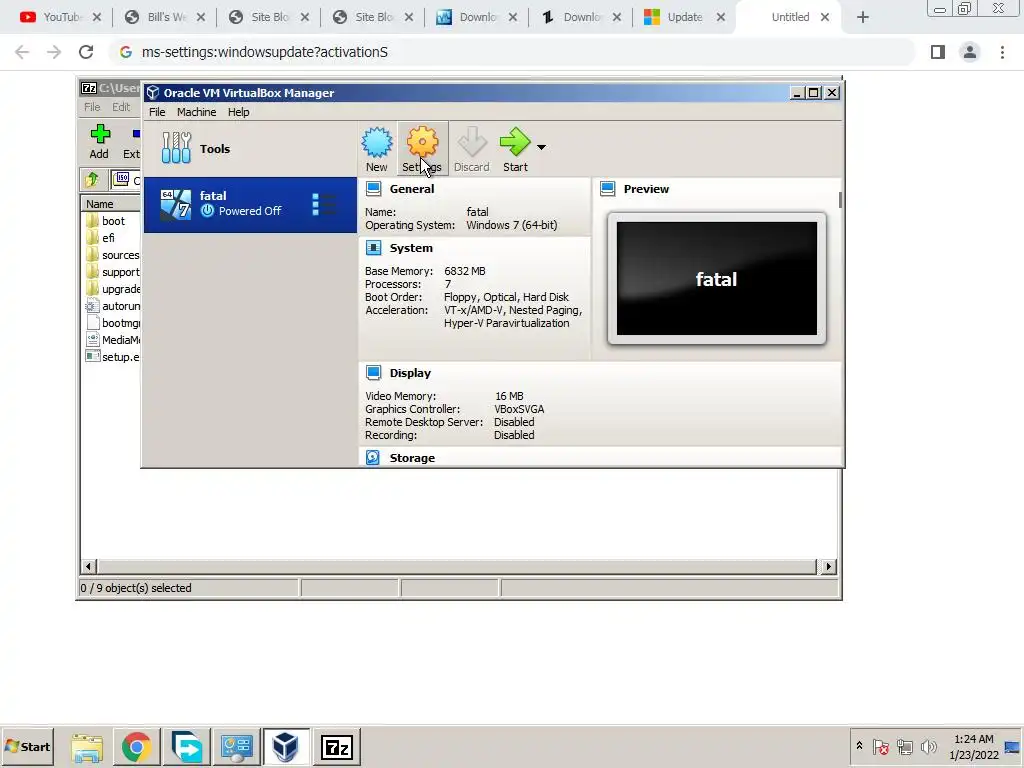Close the Untitled browser tab

click(825, 17)
